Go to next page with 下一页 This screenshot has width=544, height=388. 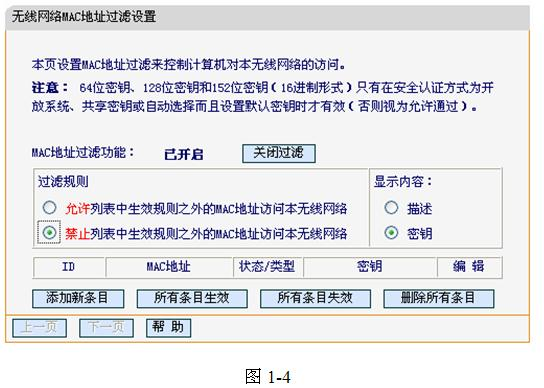(x=106, y=328)
